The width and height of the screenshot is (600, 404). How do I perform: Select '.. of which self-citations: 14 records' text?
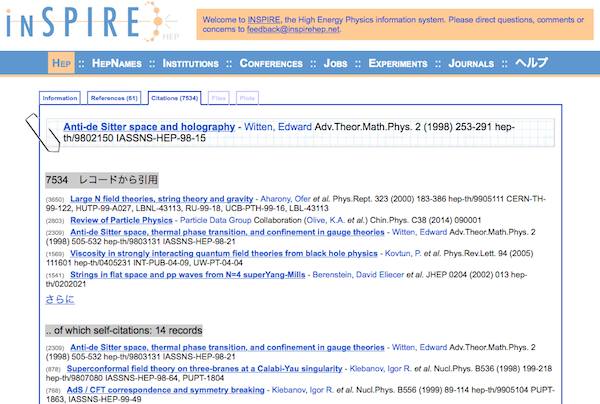point(124,331)
